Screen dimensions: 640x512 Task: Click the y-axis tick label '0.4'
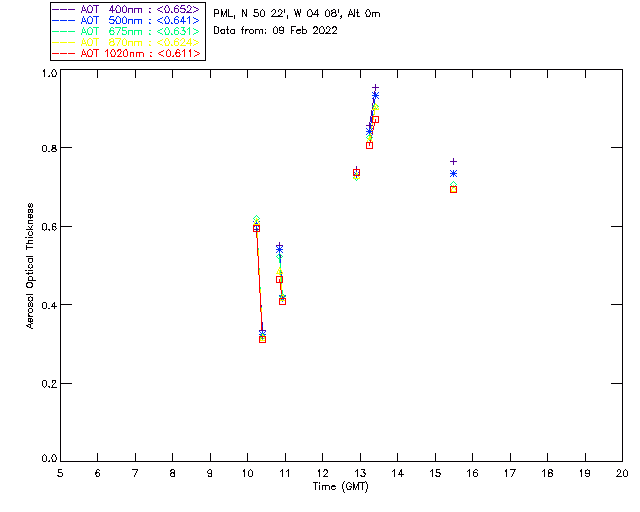click(49, 305)
